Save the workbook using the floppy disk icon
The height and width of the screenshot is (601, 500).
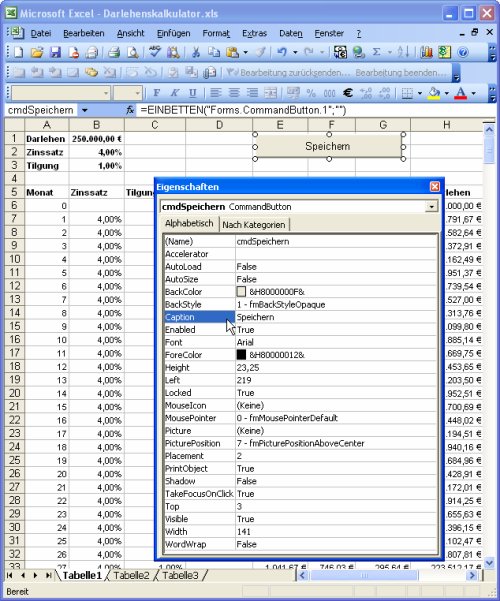click(x=56, y=52)
